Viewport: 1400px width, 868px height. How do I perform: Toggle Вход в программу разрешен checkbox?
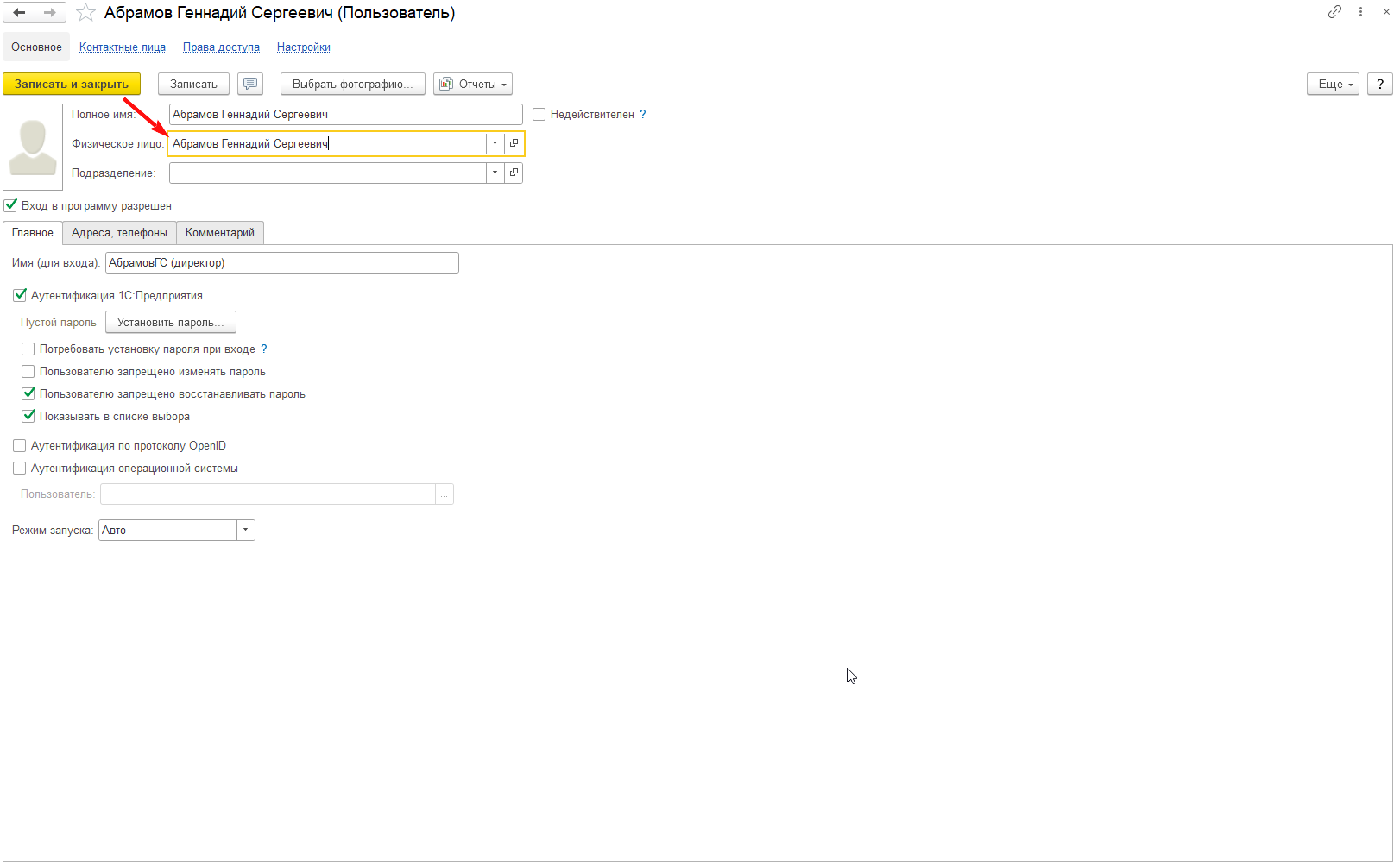point(11,205)
